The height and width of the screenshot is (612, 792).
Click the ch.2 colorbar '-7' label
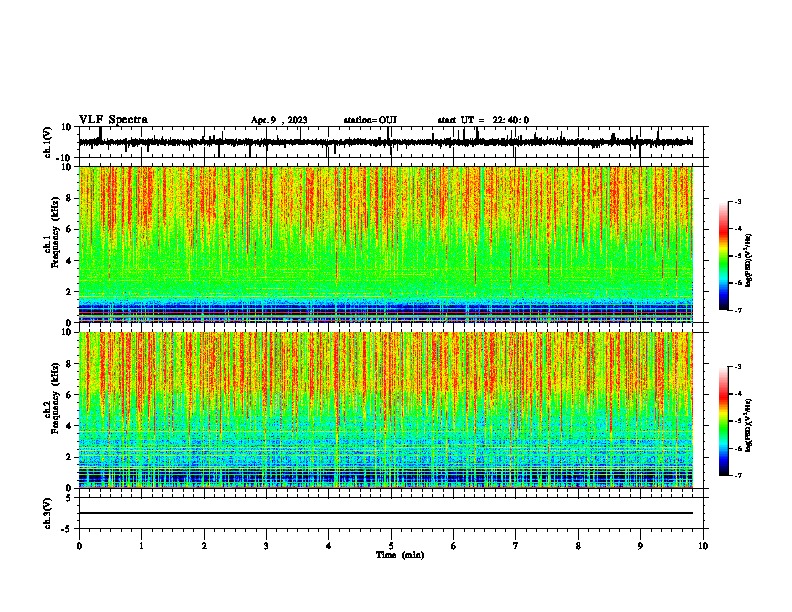click(x=737, y=475)
